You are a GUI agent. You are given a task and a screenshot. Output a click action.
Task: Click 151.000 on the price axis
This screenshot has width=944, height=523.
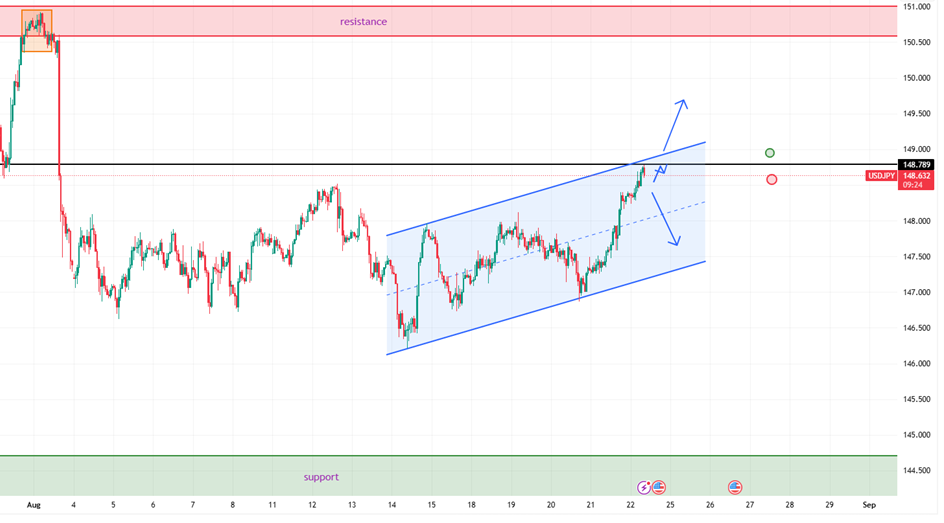coord(917,7)
